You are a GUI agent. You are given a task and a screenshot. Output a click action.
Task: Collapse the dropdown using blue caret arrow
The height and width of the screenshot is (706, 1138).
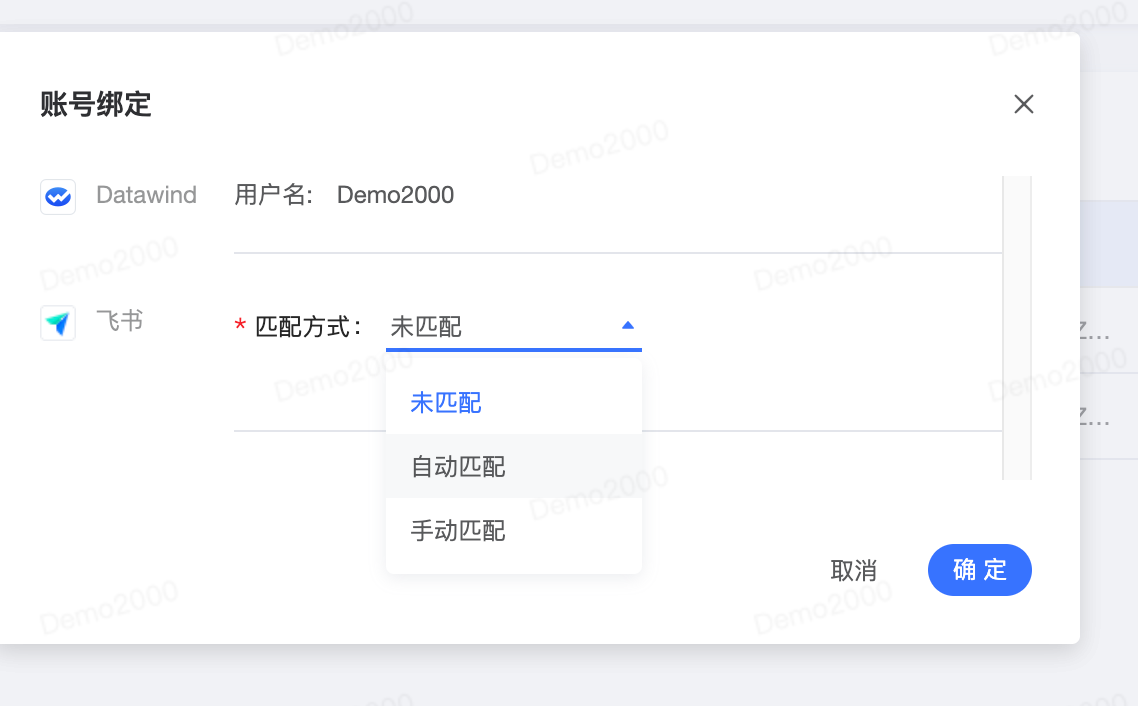click(628, 326)
